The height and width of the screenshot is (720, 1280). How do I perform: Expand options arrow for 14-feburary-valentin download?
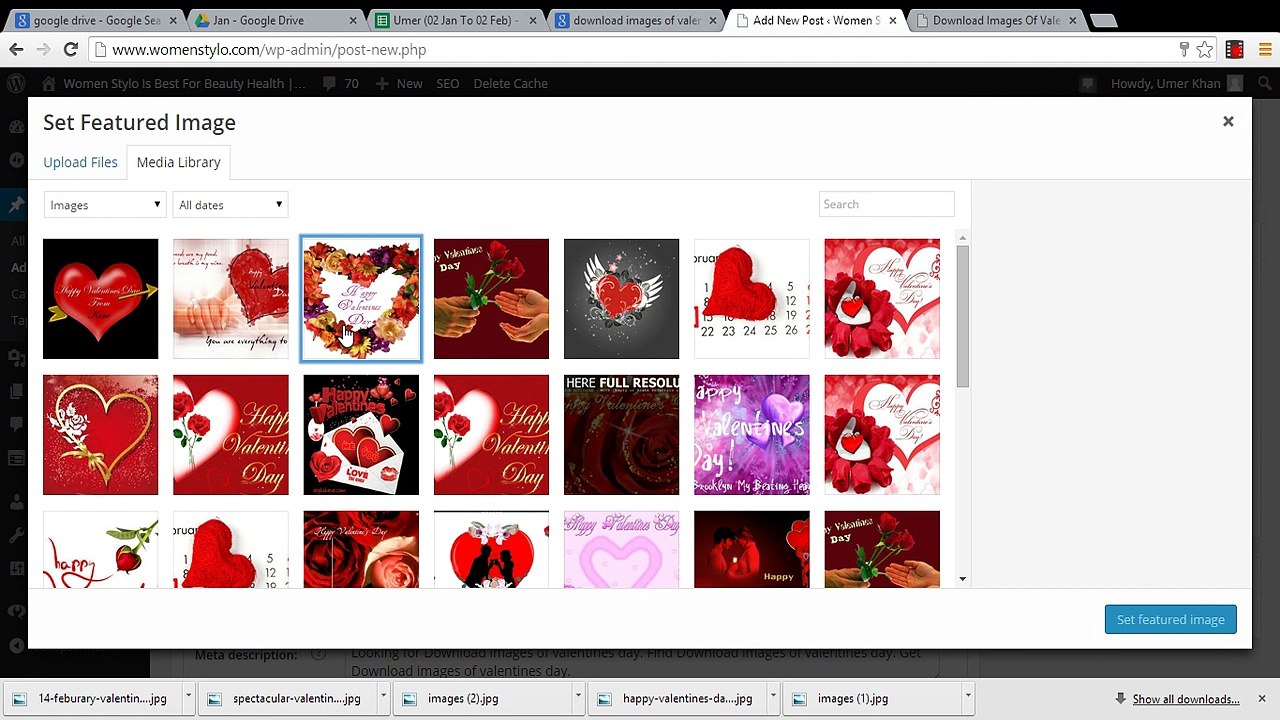tap(187, 698)
